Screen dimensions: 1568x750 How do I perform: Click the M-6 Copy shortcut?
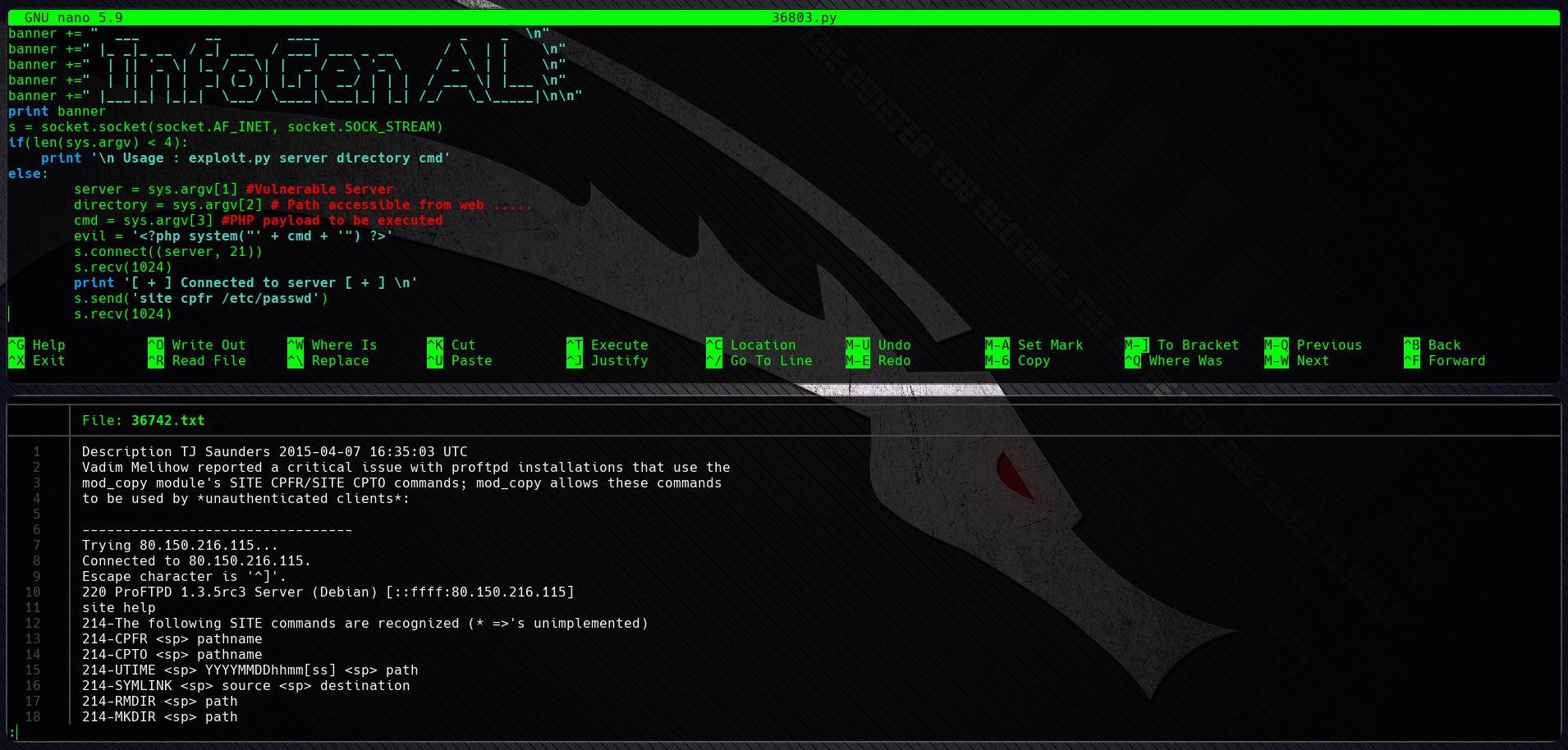(x=1018, y=360)
